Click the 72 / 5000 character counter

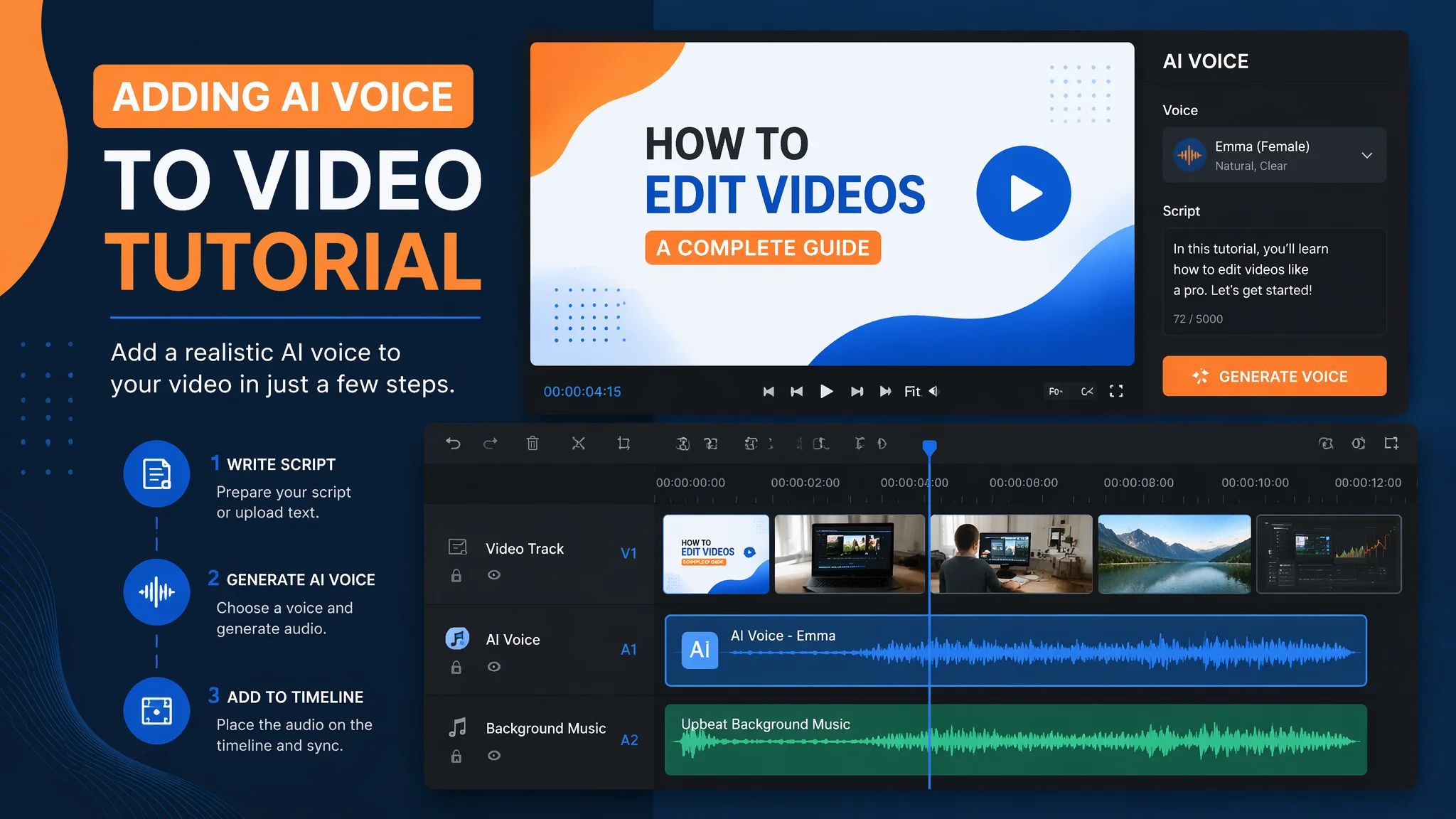pyautogui.click(x=1198, y=318)
